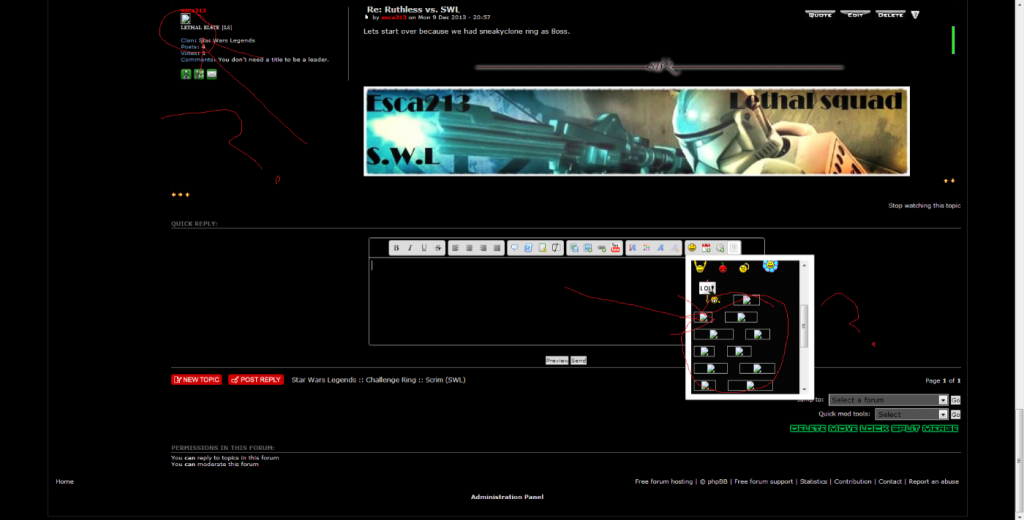
Task: Toggle italic formatting in quick reply
Action: coord(410,248)
